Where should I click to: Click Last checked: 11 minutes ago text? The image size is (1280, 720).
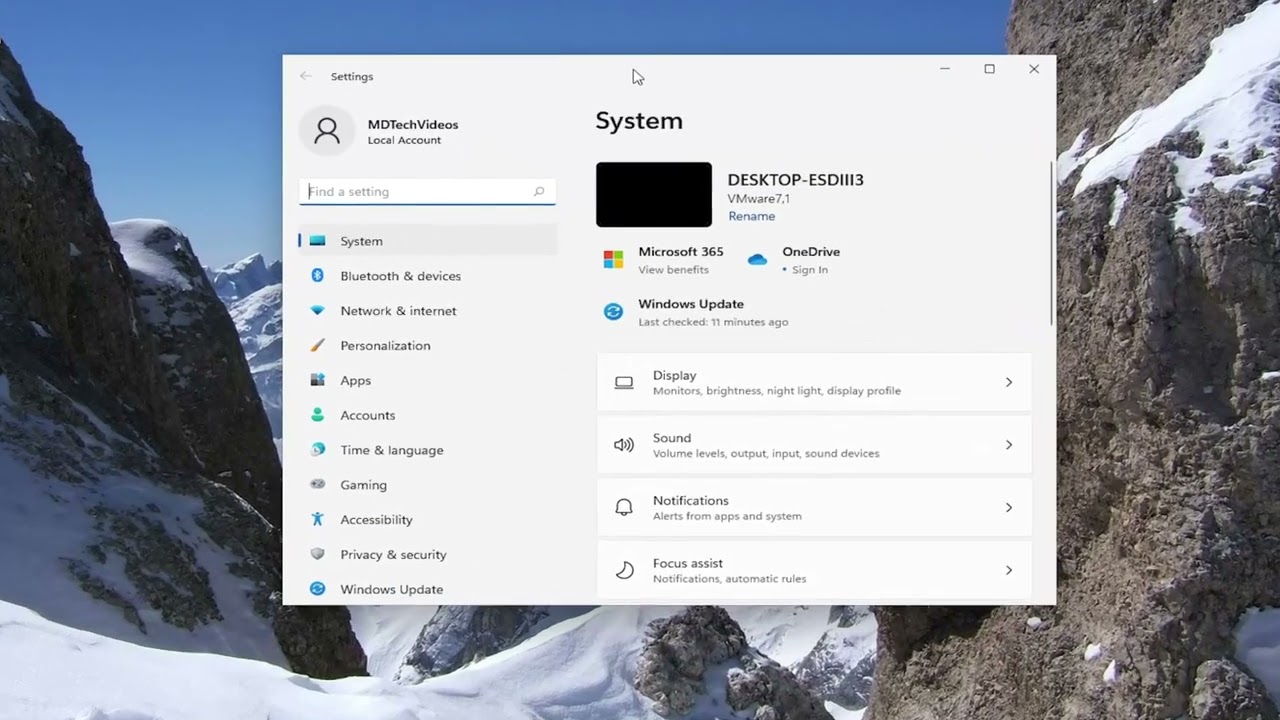pos(713,322)
